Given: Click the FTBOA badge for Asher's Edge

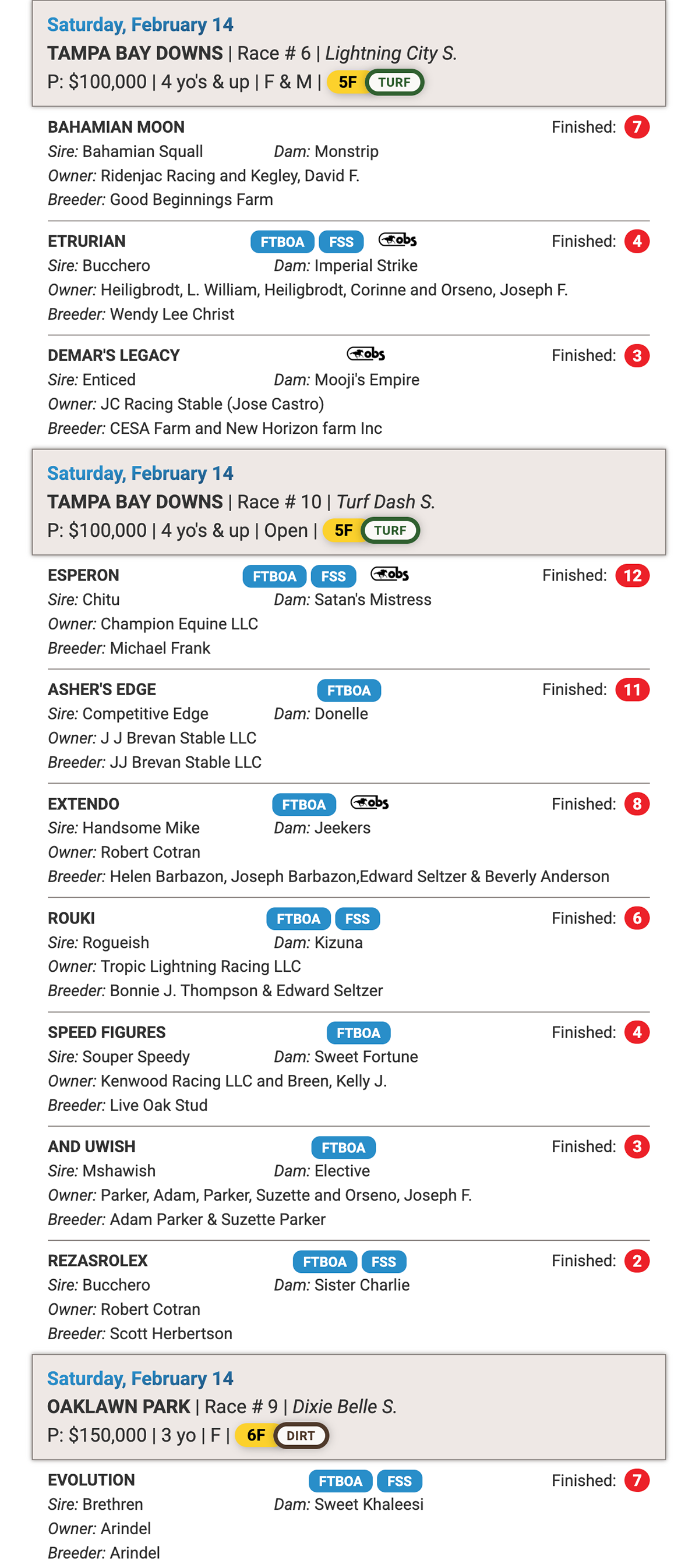Looking at the screenshot, I should point(349,691).
